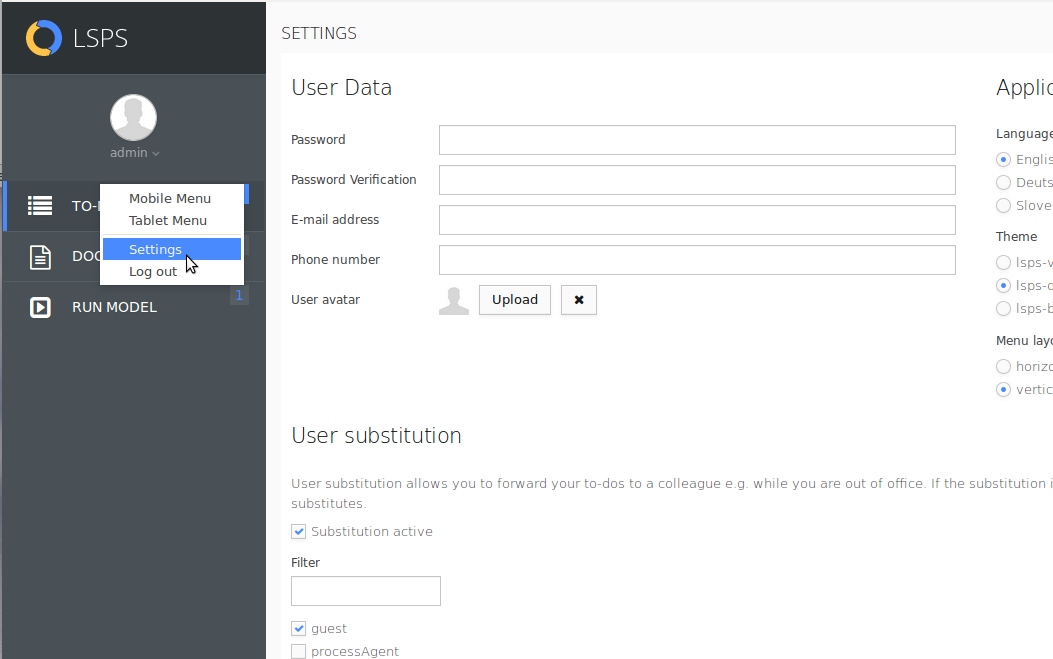Select the third lsps theme radio button

(1003, 308)
